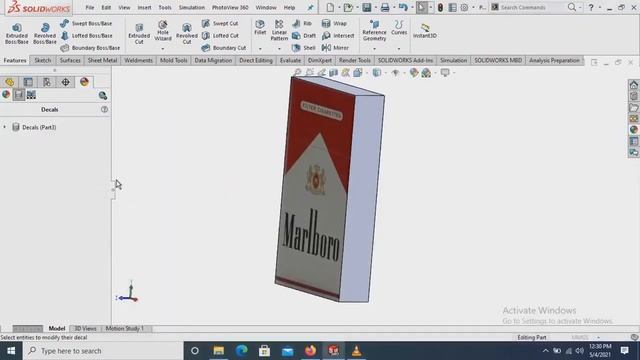Choose Boundary Boss/Base feature
Screen dimensions: 640x360
(90, 48)
